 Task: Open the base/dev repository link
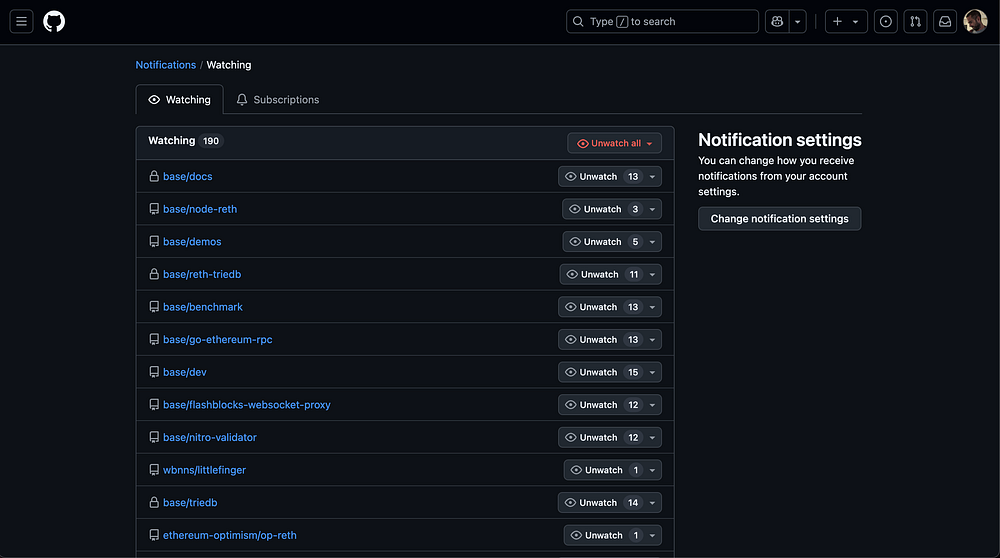click(x=184, y=372)
